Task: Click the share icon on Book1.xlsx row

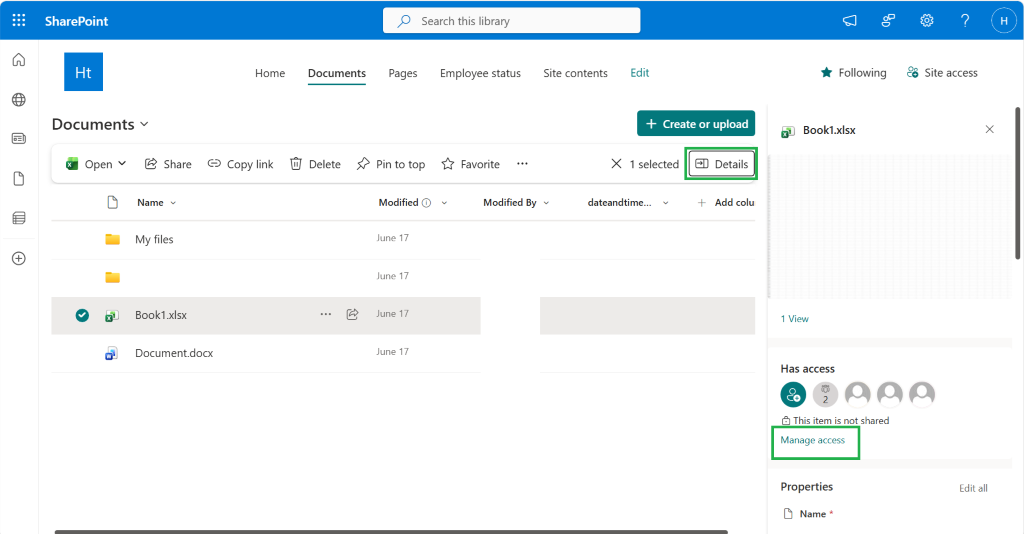Action: 353,314
